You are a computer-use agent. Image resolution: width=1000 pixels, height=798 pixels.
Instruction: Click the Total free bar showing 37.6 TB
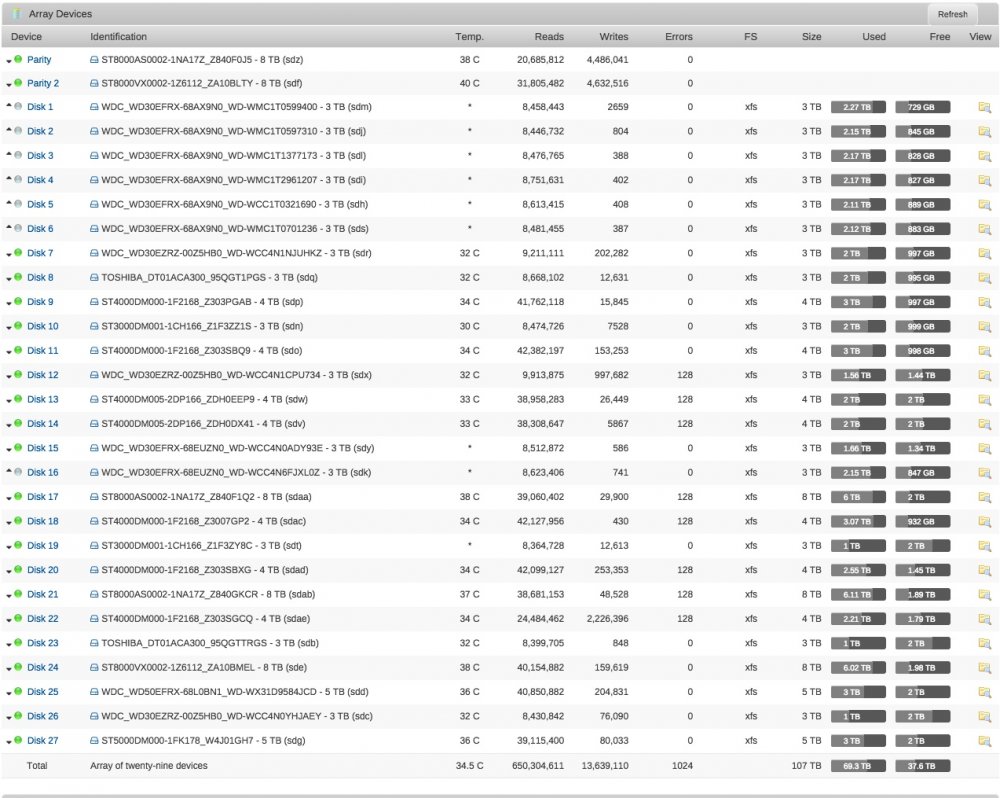[922, 765]
